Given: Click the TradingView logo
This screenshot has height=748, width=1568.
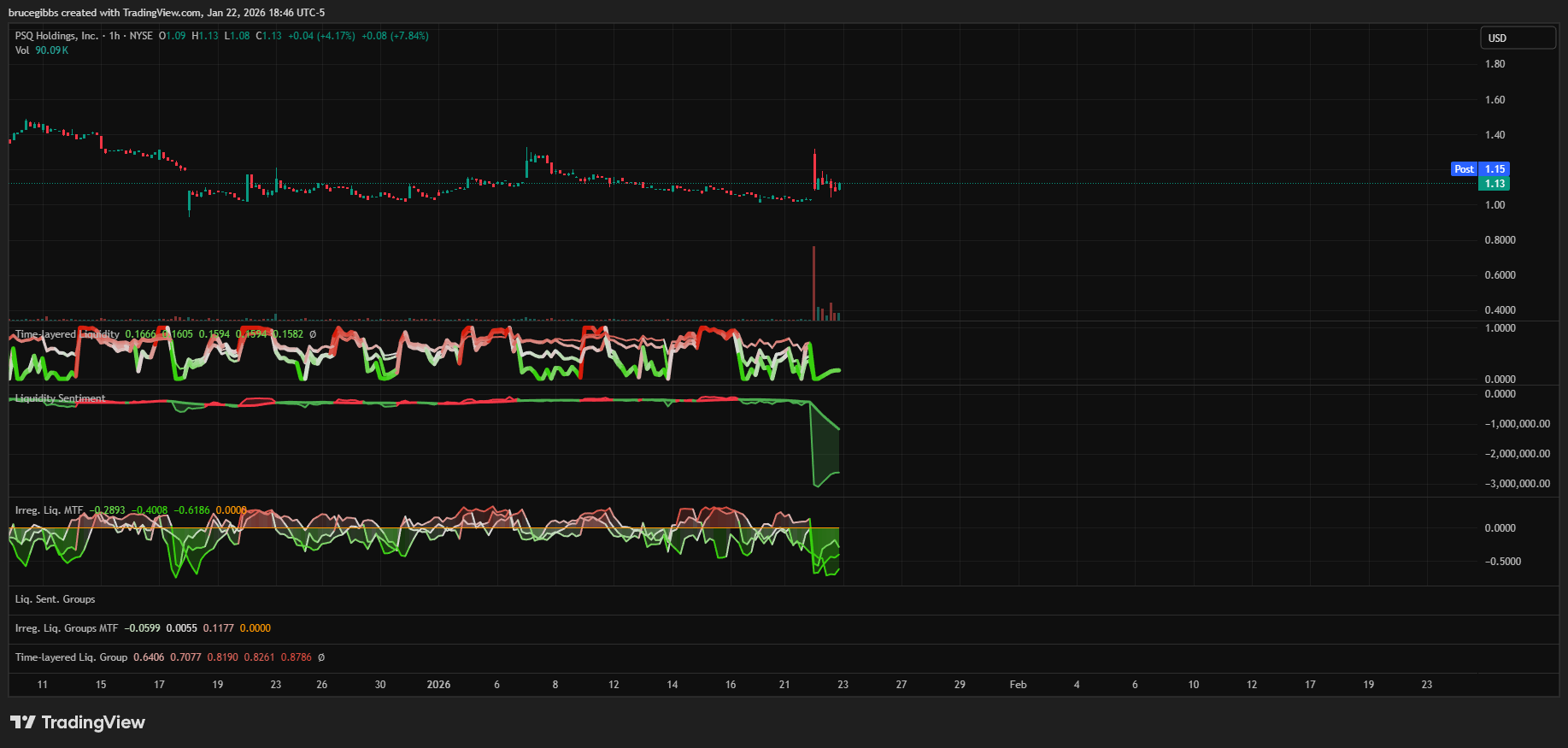Looking at the screenshot, I should (78, 722).
